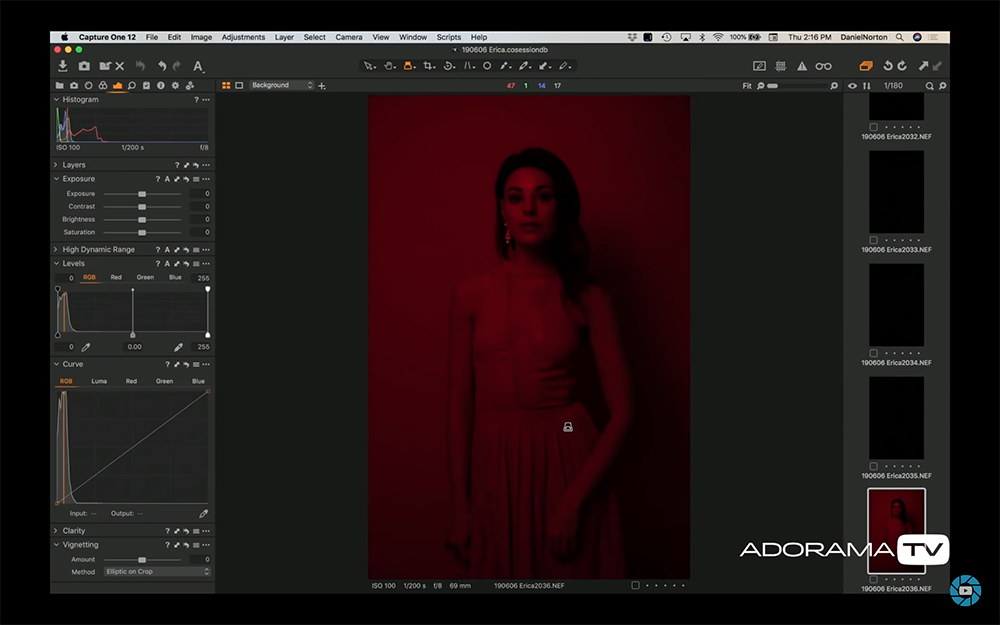Click the Import Images icon

coord(63,66)
